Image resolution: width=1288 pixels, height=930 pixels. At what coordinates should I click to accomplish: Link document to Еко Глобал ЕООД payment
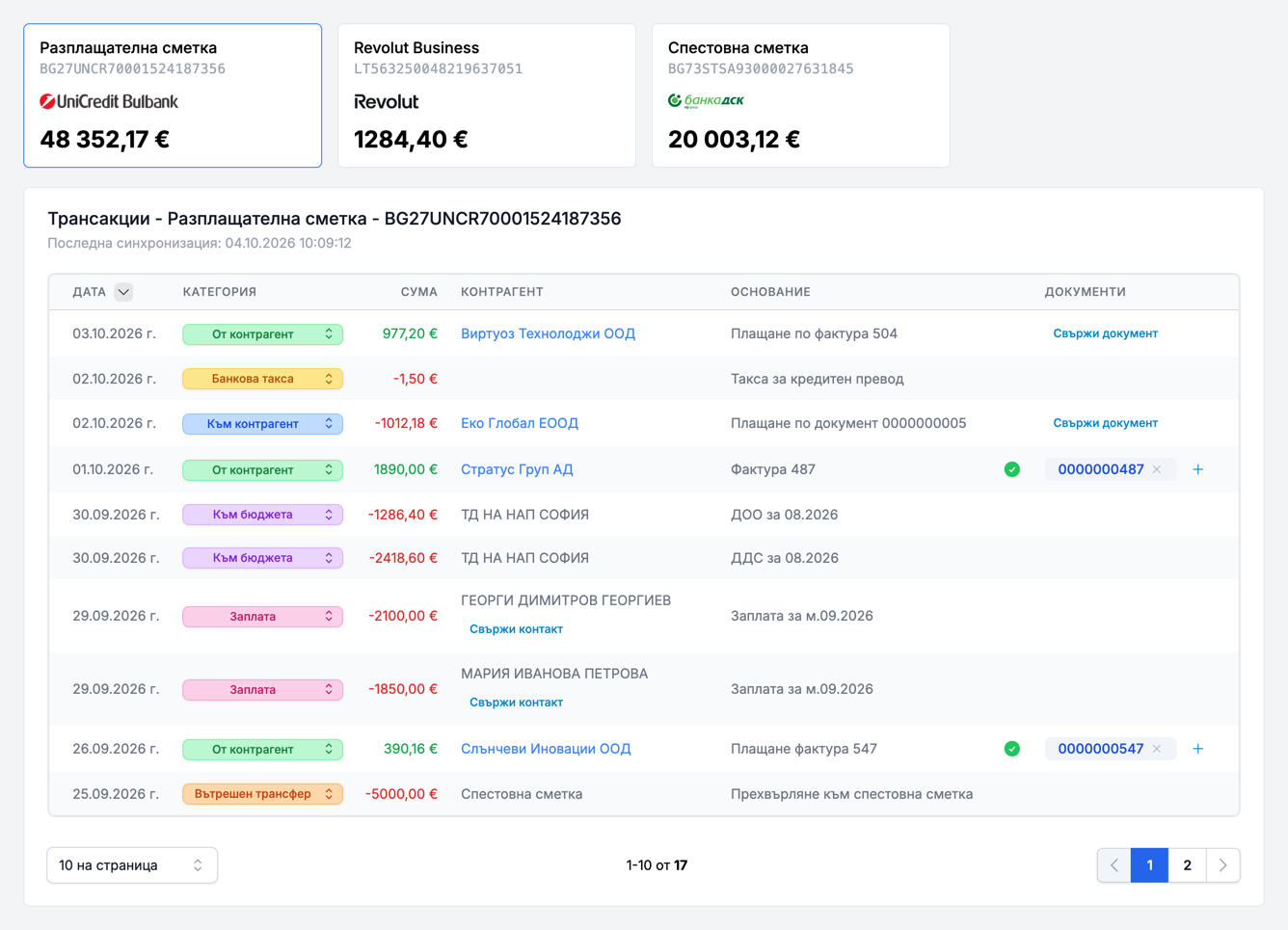(x=1105, y=423)
